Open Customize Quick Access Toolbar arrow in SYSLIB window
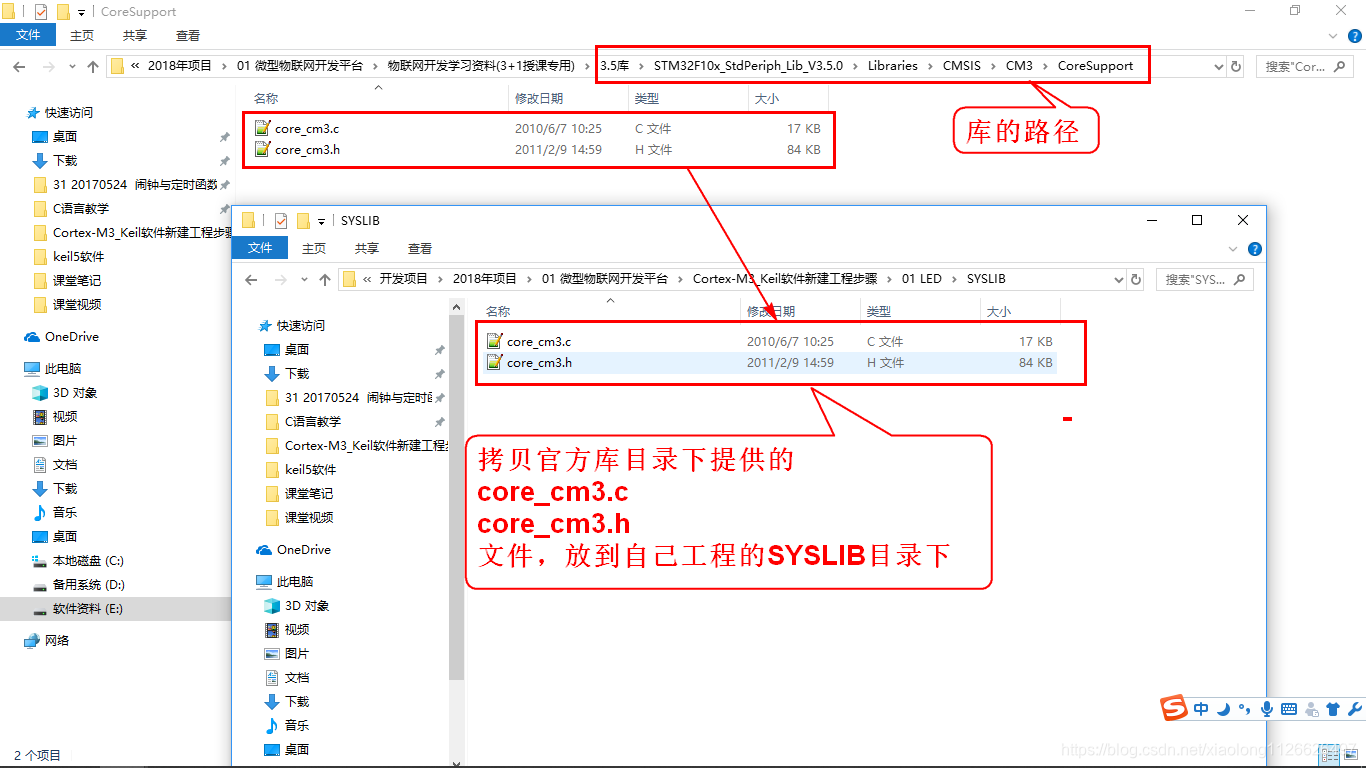 [x=321, y=221]
